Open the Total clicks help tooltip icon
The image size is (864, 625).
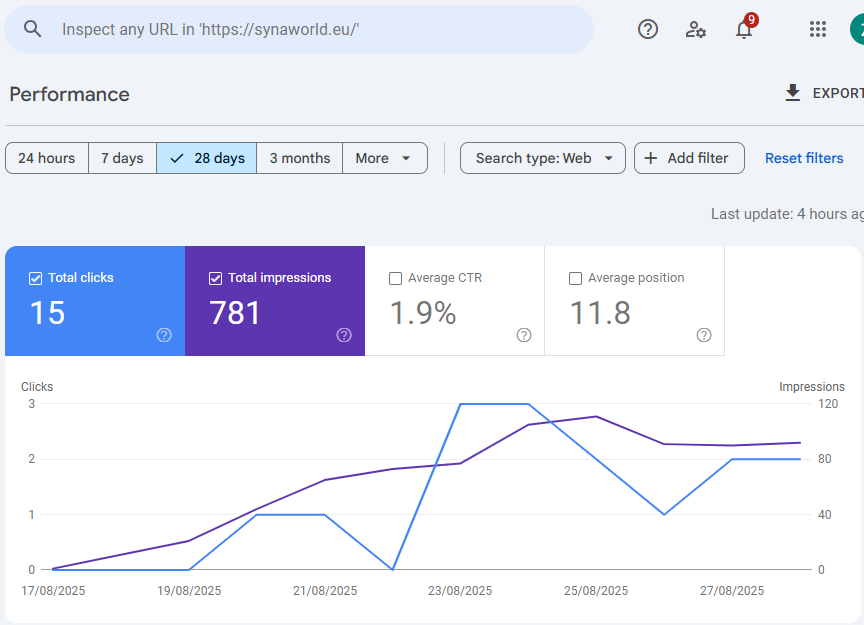[x=164, y=335]
